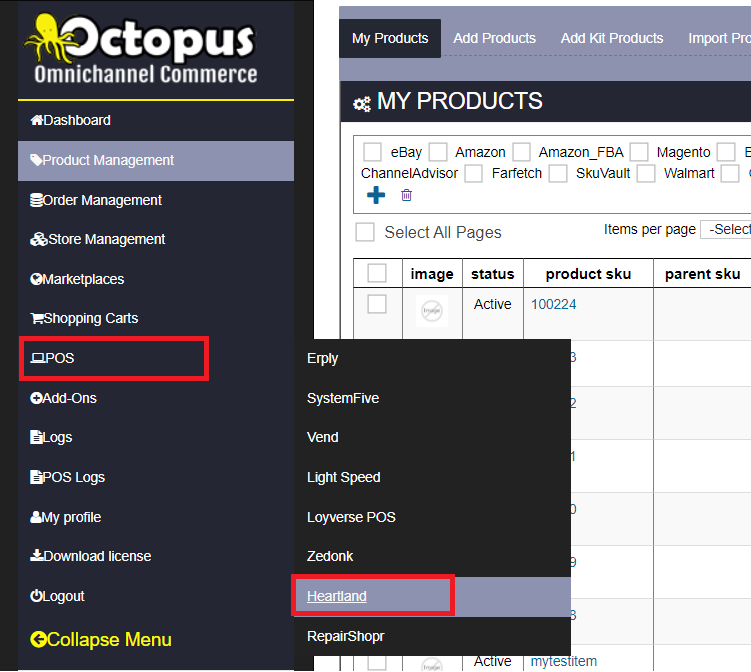Toggle the table header select-all checkbox
This screenshot has width=751, height=672.
pos(377,273)
